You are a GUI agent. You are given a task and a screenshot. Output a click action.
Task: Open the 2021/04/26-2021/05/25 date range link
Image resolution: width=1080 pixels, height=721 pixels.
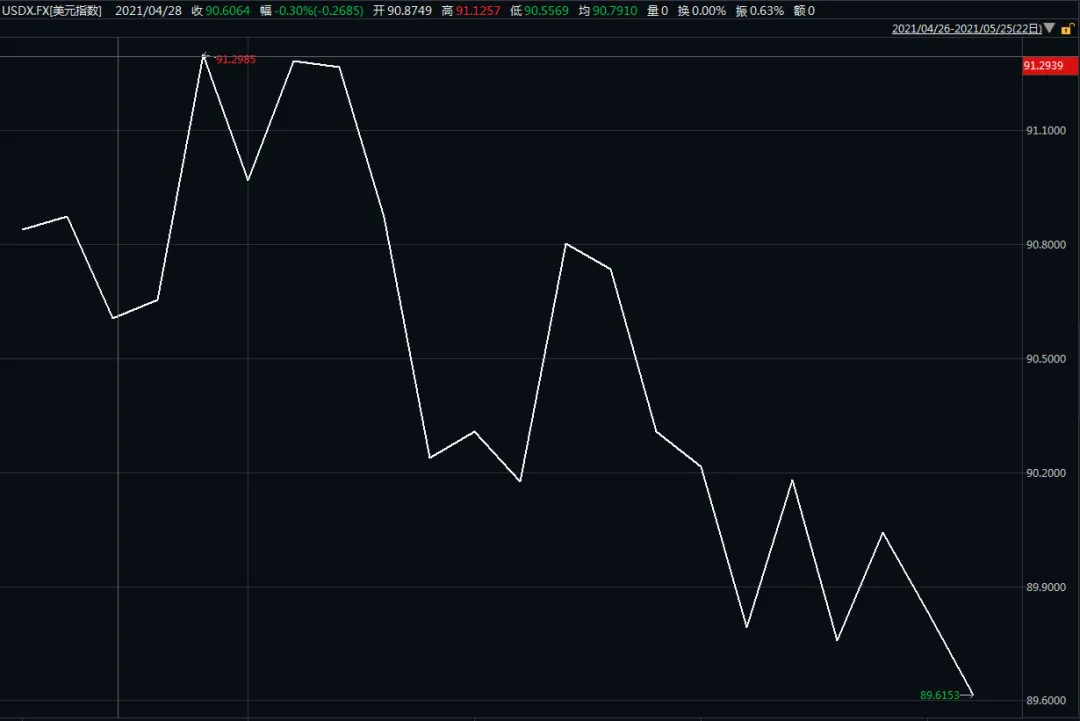965,29
